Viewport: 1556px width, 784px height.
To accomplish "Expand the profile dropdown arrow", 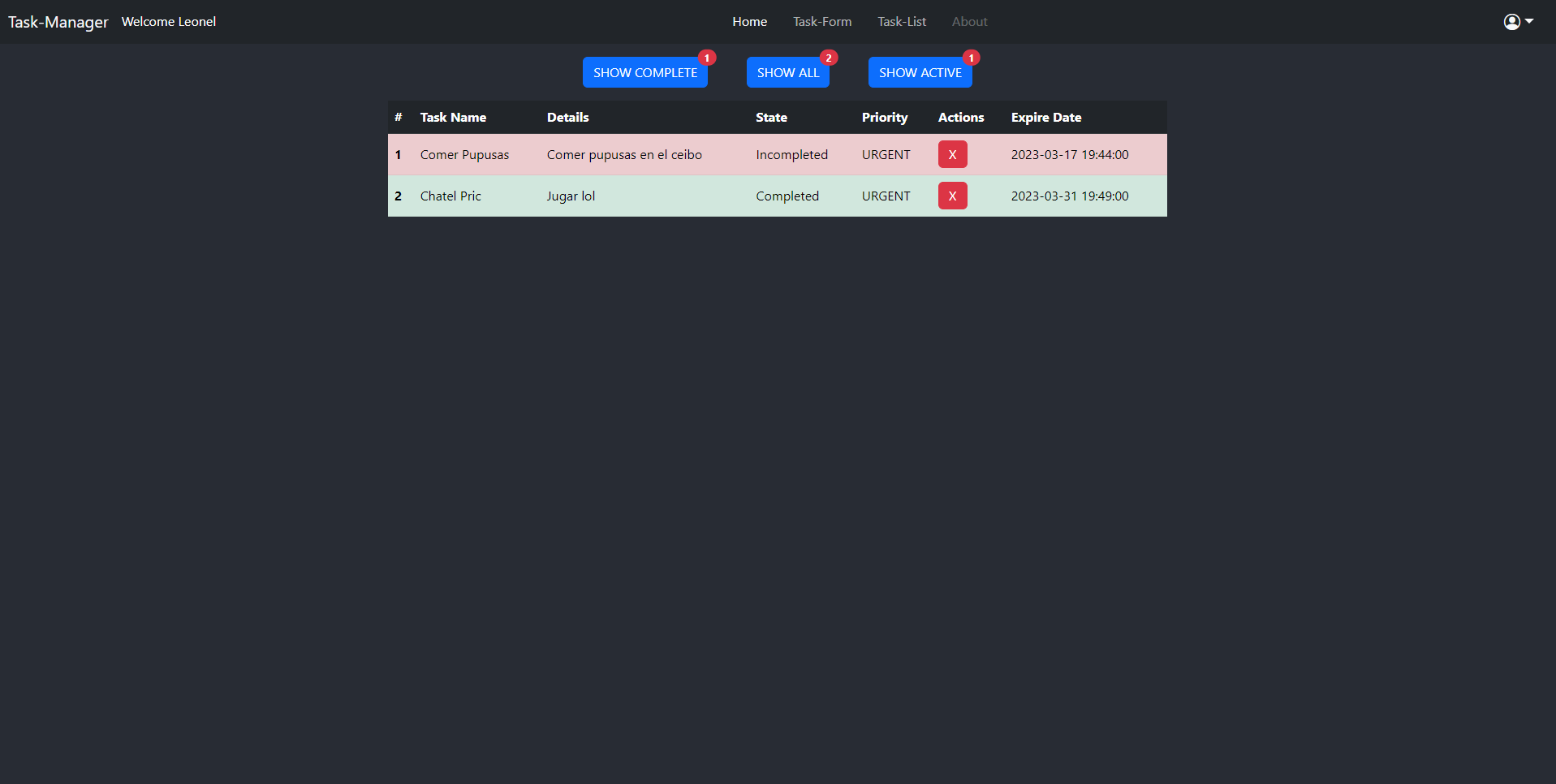I will point(1529,23).
